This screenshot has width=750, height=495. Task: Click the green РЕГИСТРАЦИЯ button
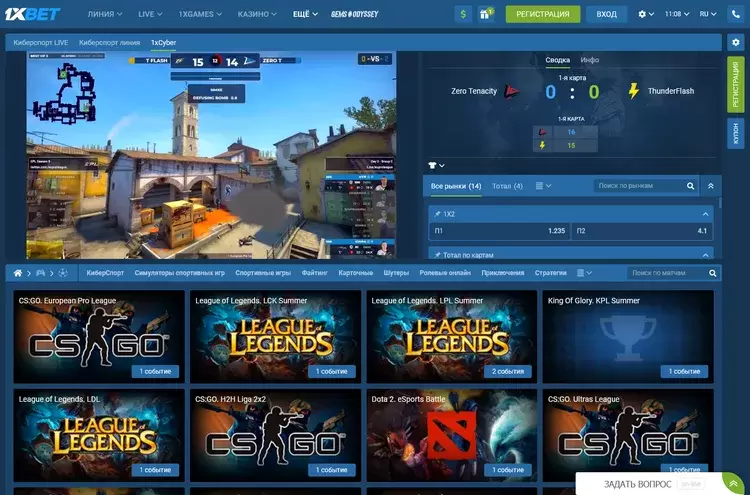pos(543,14)
